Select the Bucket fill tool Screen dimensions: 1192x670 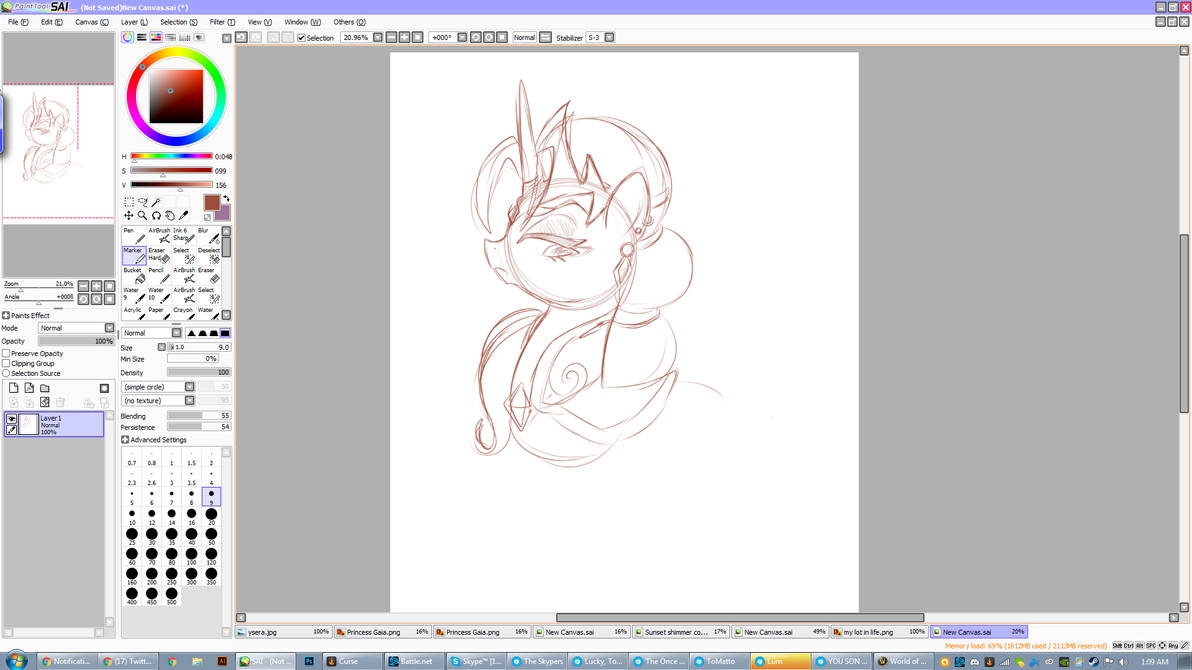134,275
